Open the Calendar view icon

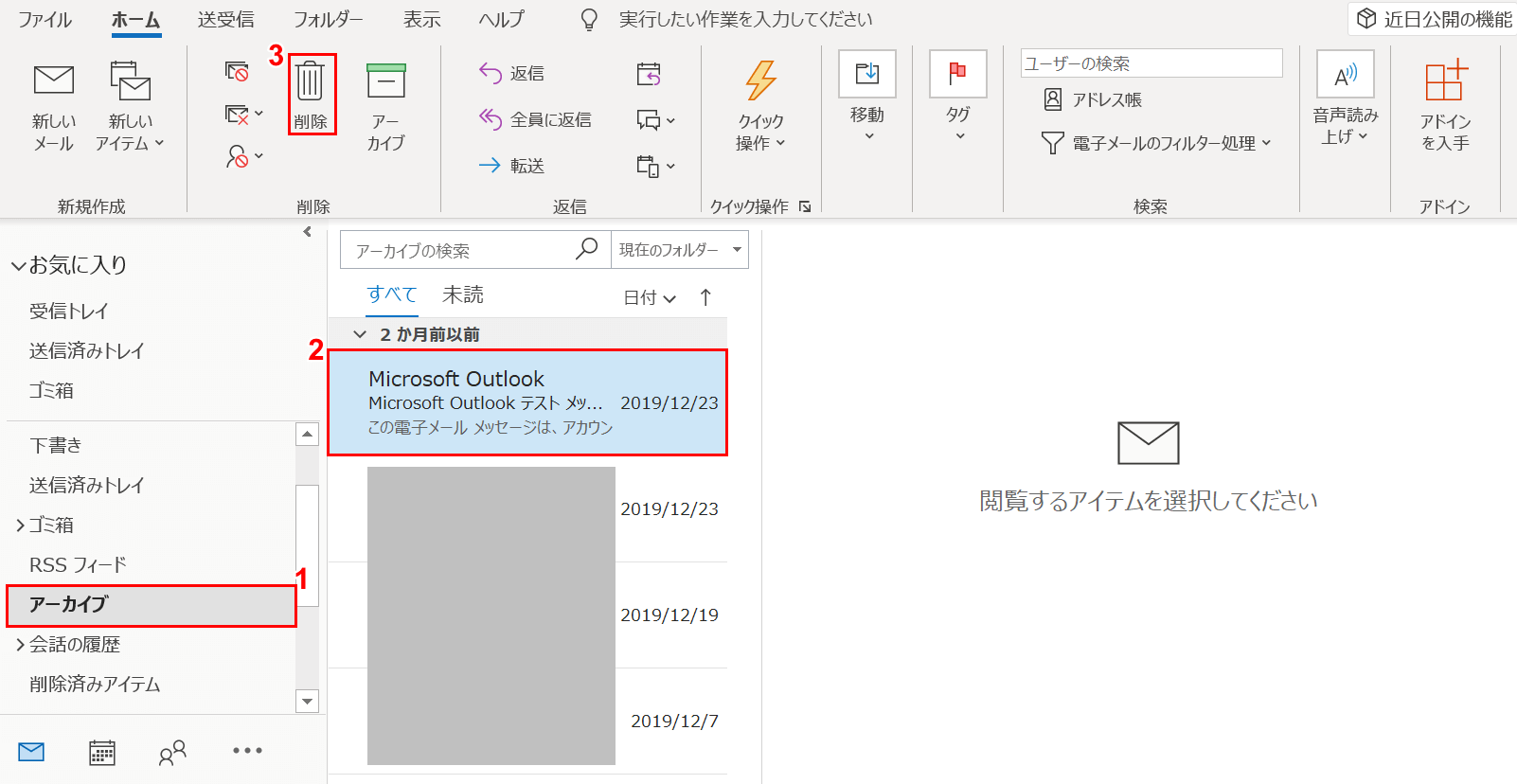tap(102, 753)
